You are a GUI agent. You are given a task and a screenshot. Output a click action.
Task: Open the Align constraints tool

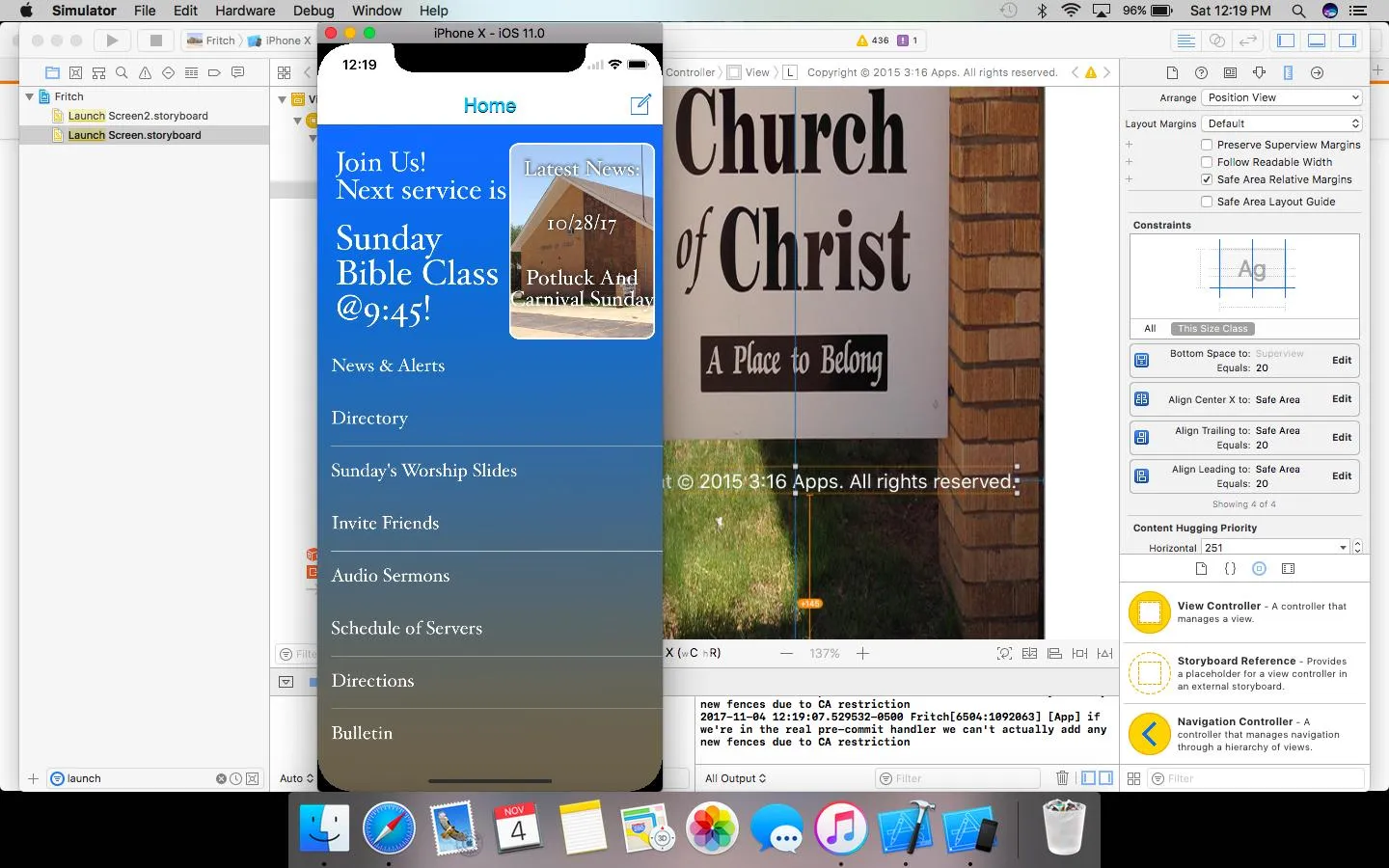[1054, 653]
